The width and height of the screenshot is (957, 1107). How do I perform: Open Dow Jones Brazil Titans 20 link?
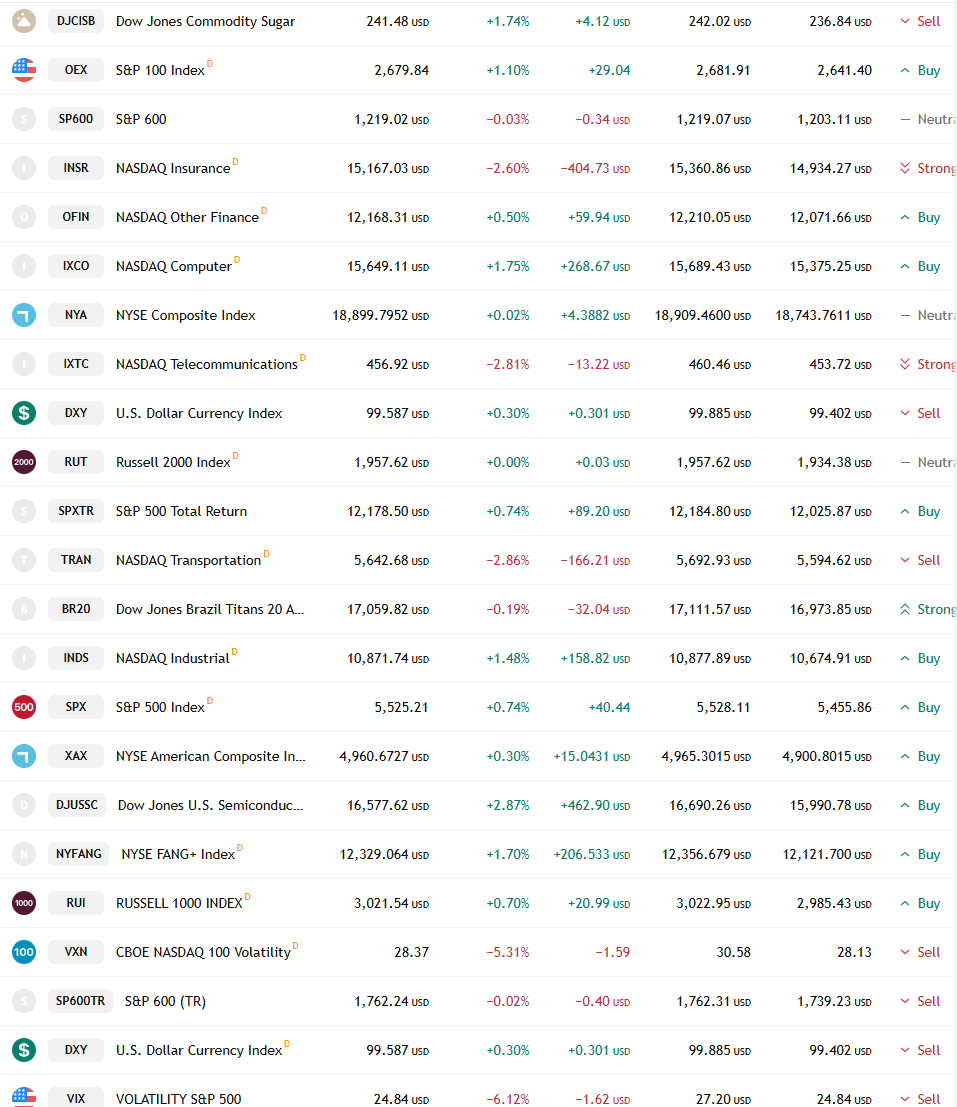point(210,609)
